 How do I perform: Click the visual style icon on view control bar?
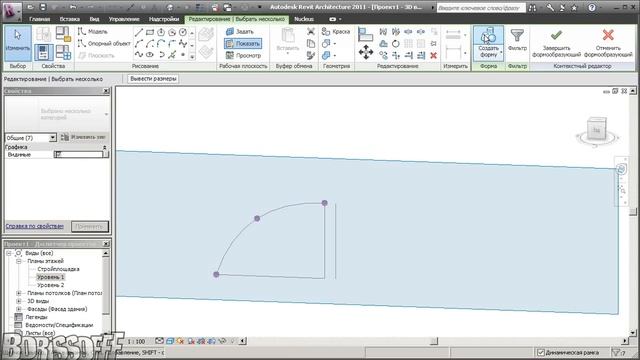(170, 341)
